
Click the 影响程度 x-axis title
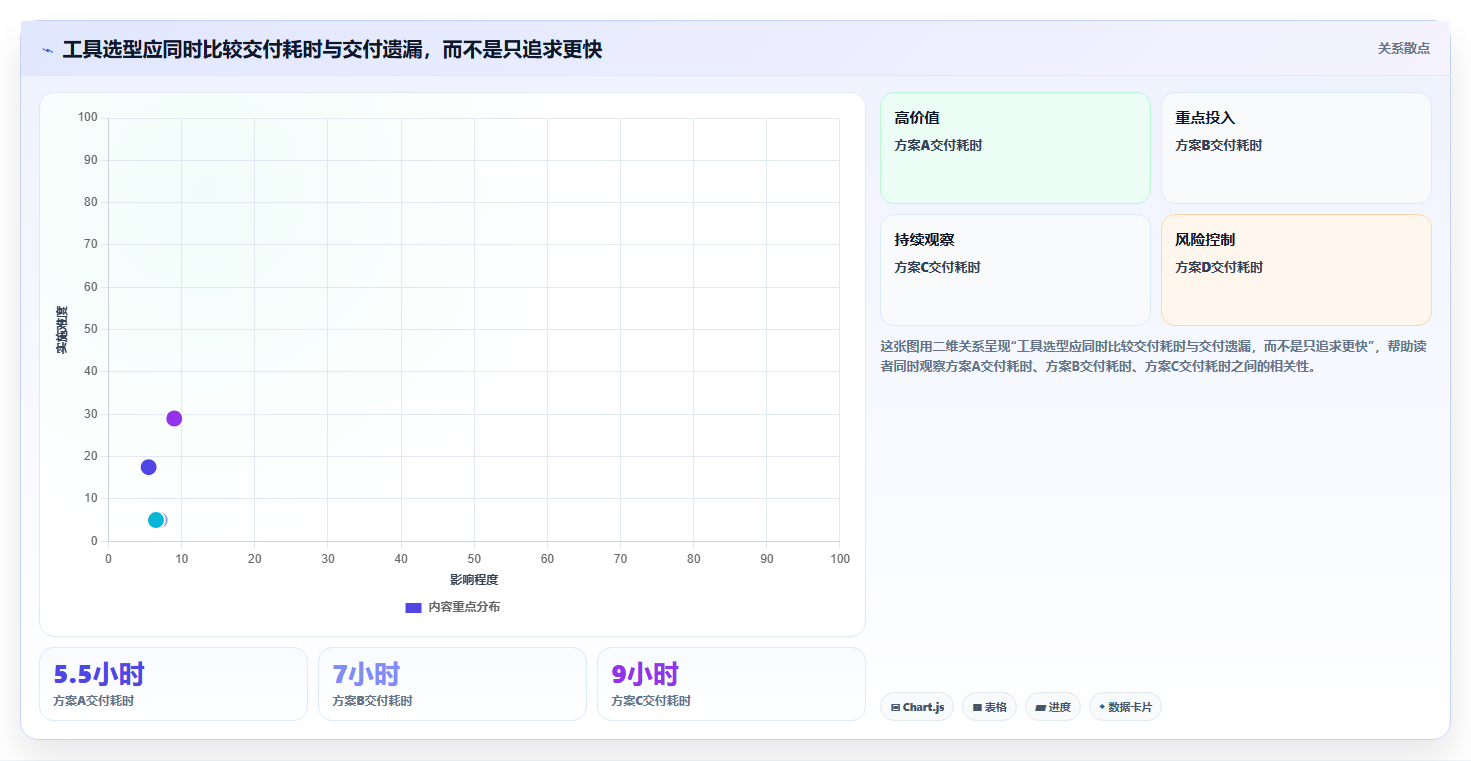[x=473, y=580]
